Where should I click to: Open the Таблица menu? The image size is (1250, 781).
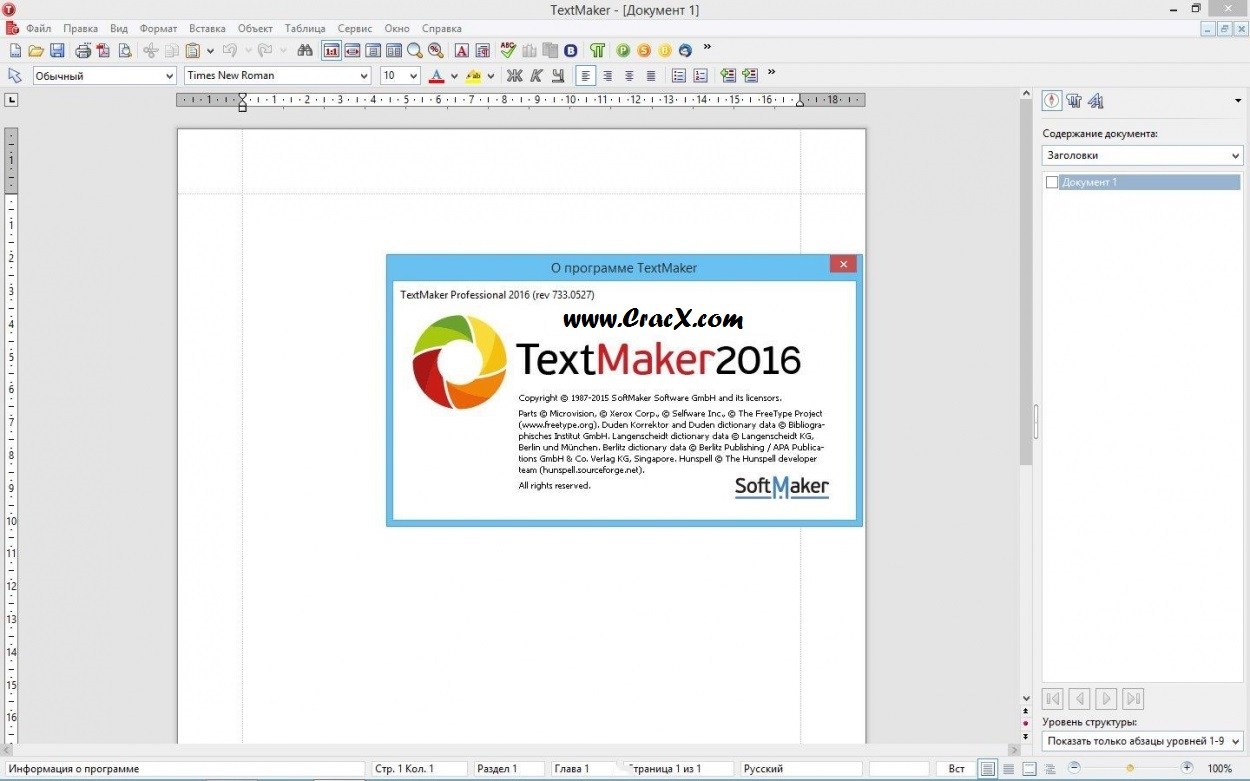(305, 28)
